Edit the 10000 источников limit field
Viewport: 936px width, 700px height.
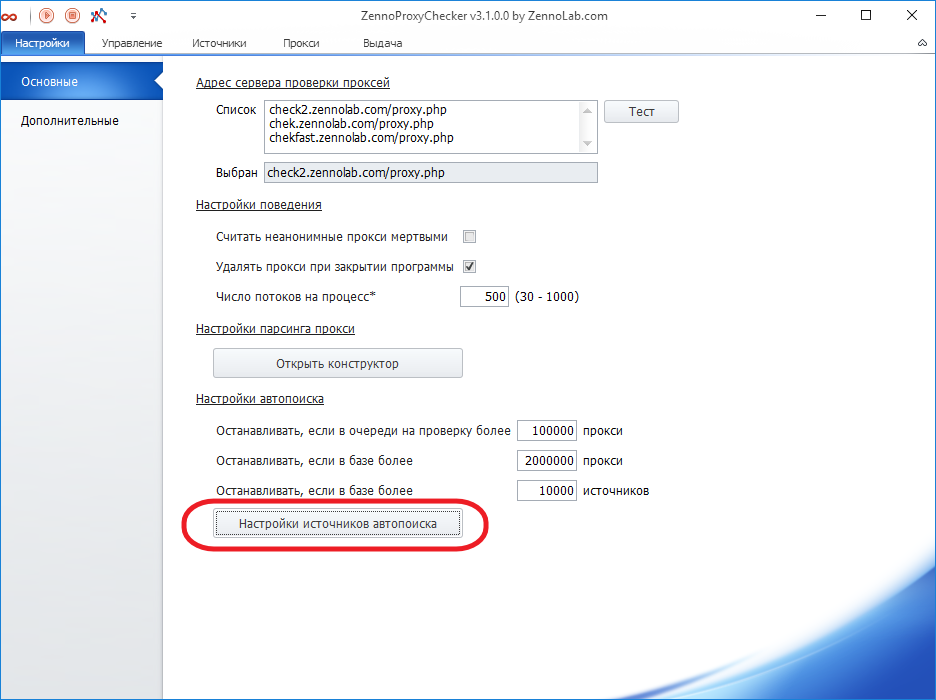(x=547, y=491)
